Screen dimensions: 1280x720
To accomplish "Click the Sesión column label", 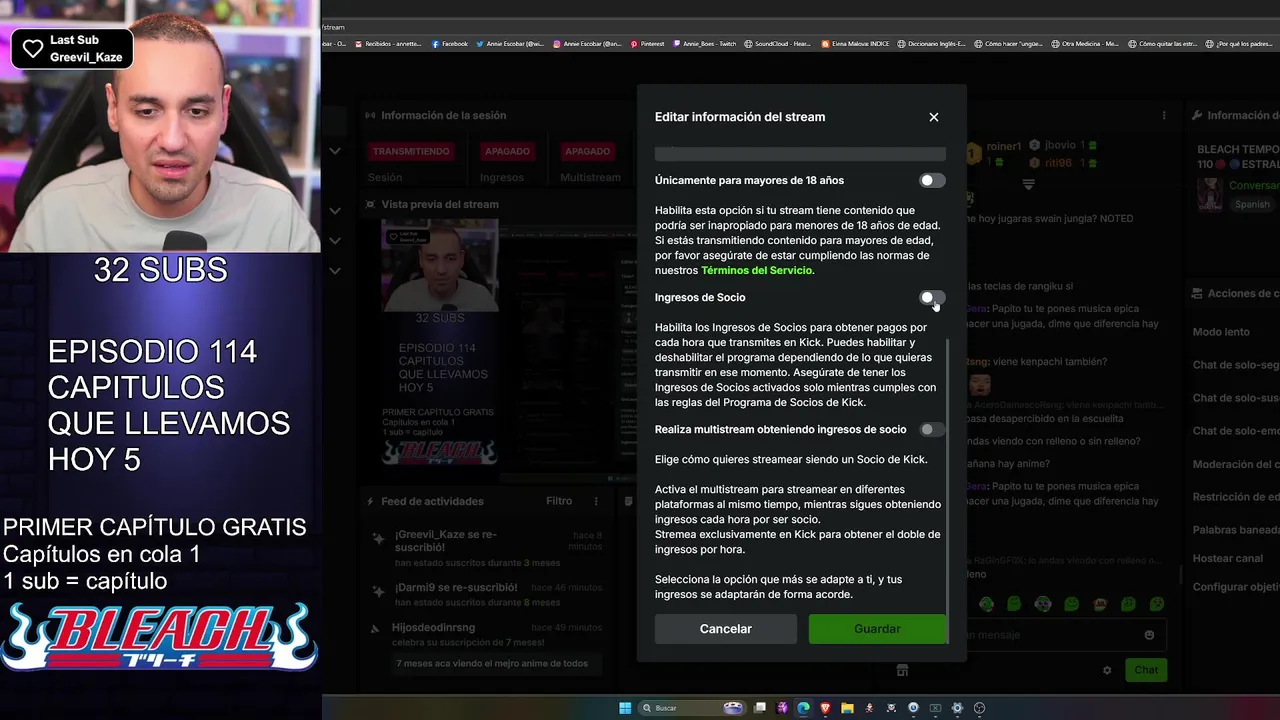I will (x=385, y=177).
